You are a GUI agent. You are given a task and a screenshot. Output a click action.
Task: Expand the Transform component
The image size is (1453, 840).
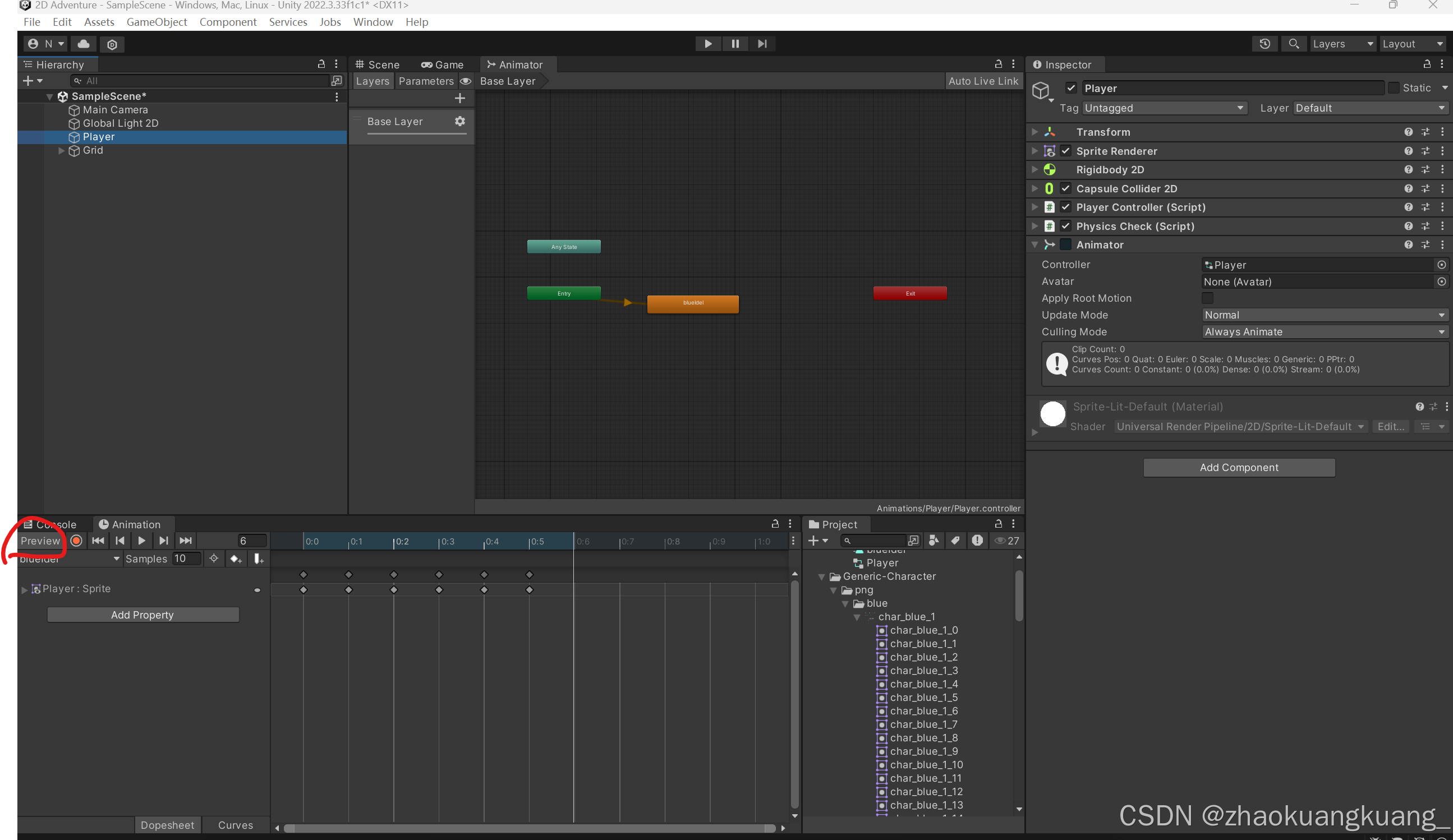[x=1034, y=132]
